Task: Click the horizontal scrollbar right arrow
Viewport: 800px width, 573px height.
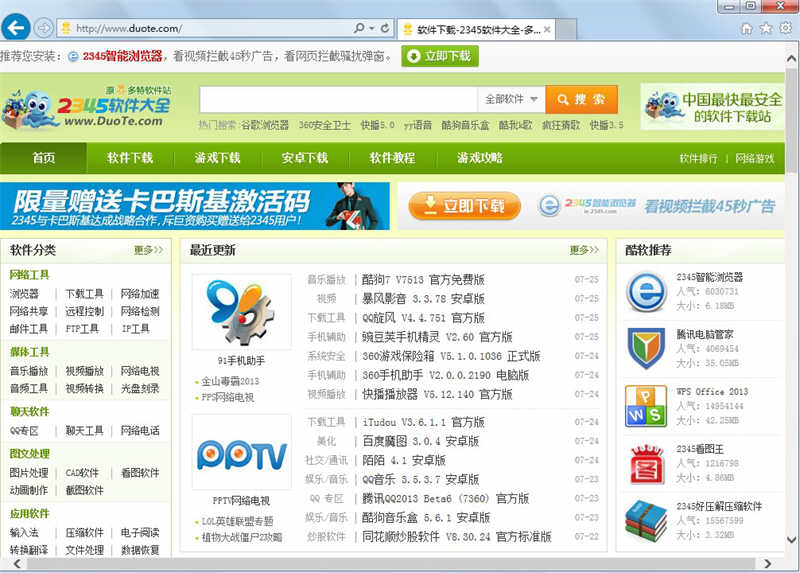Action: 767,563
